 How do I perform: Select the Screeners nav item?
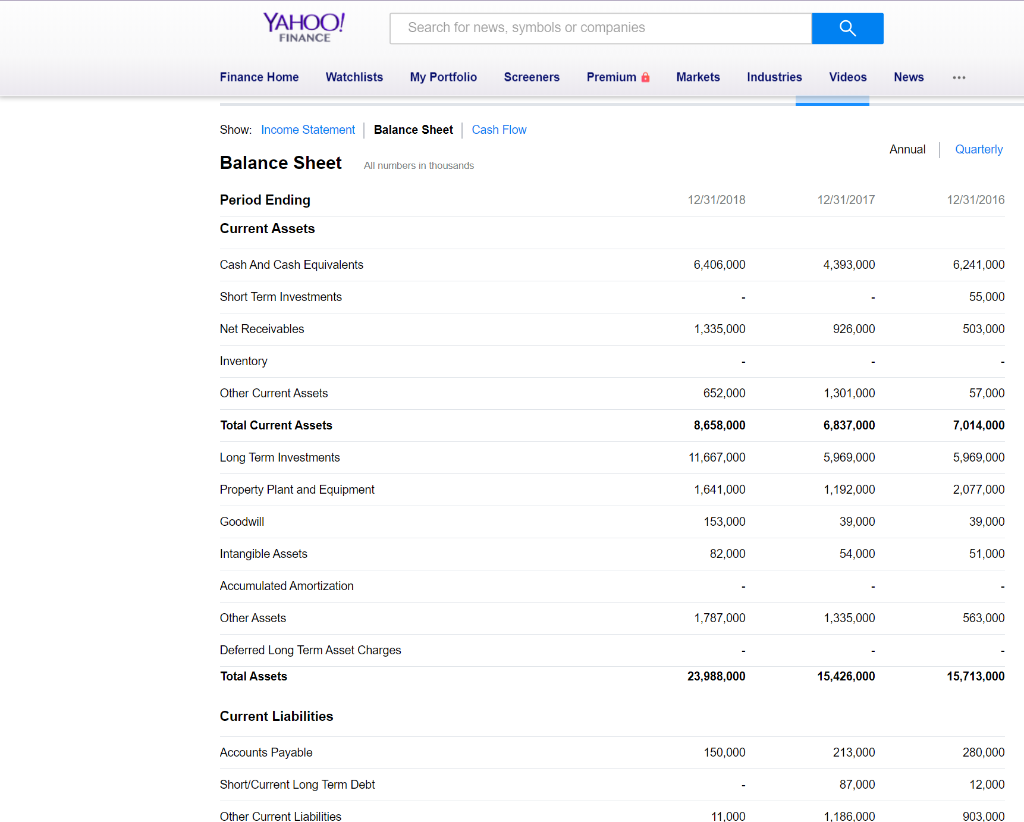click(x=532, y=77)
